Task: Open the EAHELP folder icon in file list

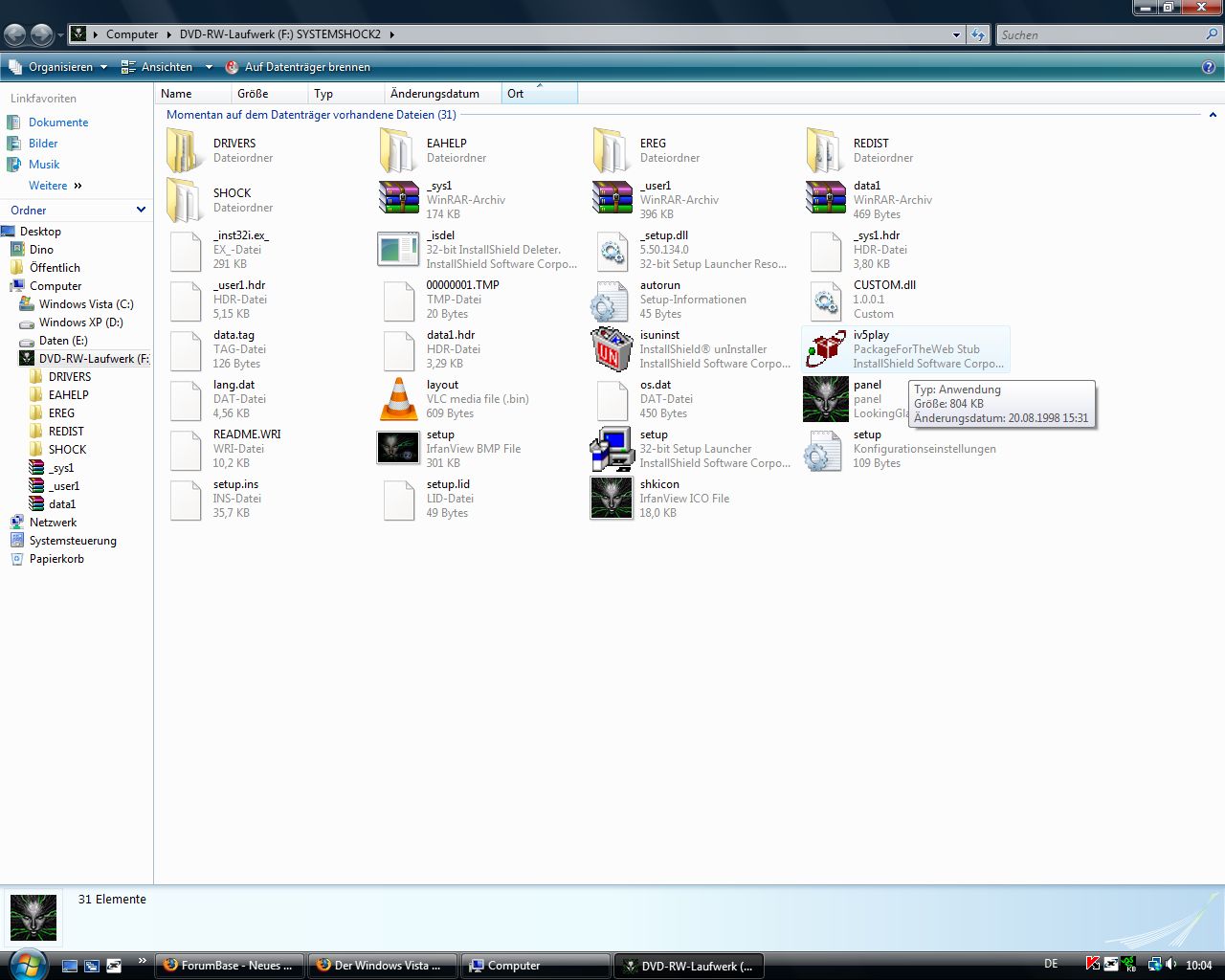Action: [398, 151]
